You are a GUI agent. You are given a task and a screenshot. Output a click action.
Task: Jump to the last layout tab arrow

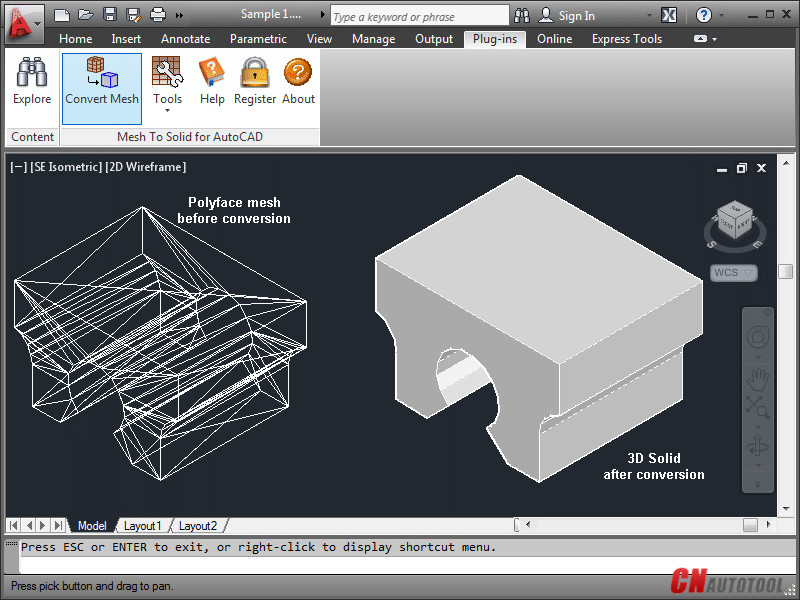point(59,525)
